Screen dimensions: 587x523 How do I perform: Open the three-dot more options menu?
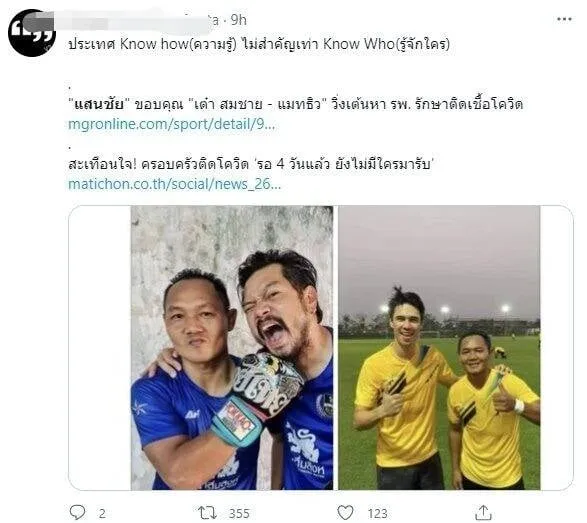click(564, 19)
